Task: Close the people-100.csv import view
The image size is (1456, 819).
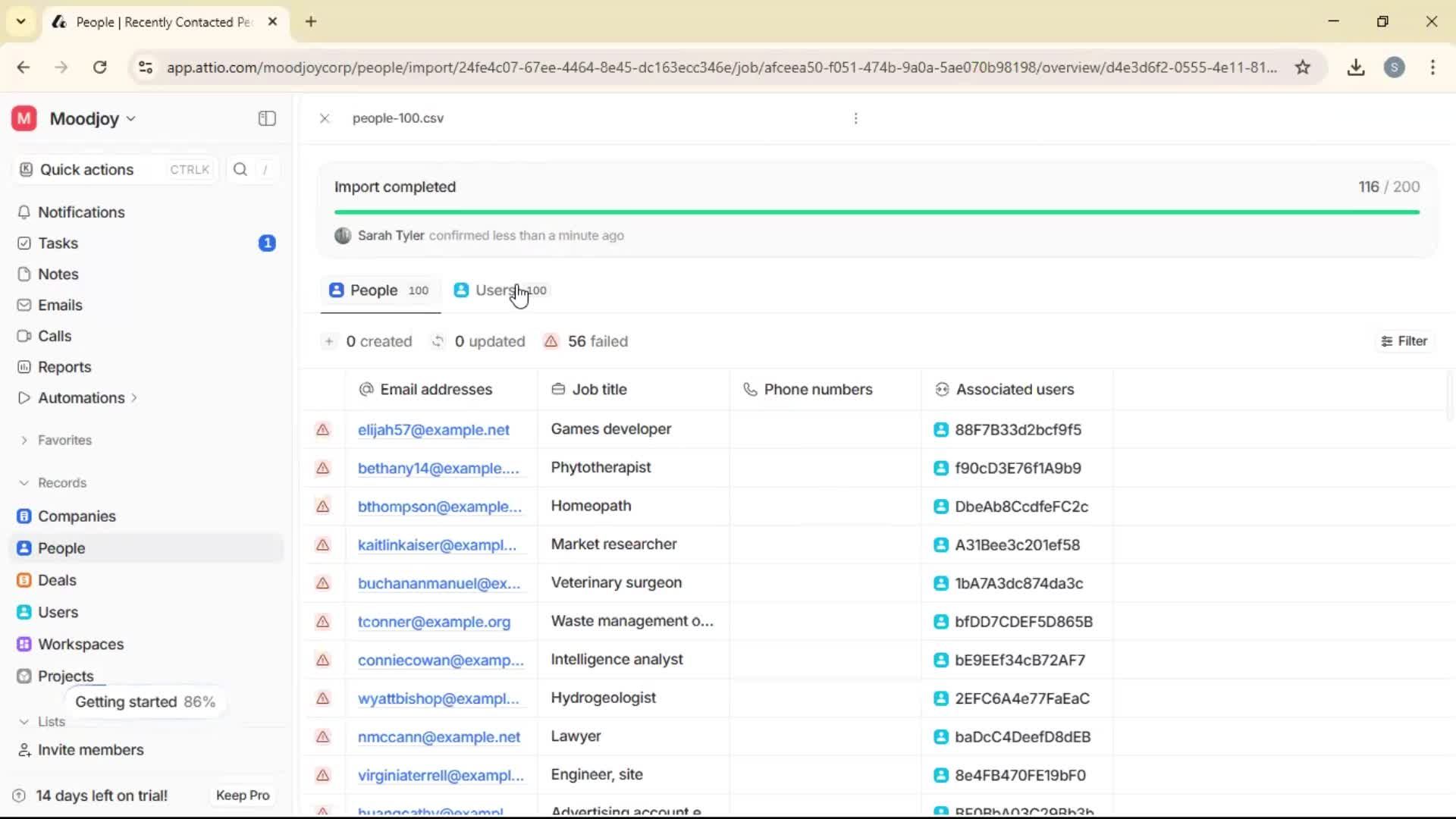Action: pos(325,118)
